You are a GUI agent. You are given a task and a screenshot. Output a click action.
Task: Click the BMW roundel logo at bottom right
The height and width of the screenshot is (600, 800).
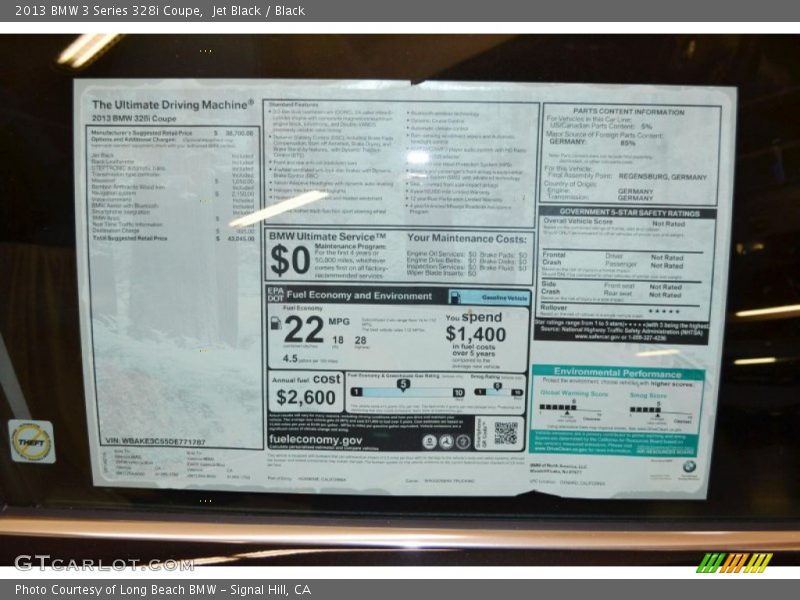[689, 466]
